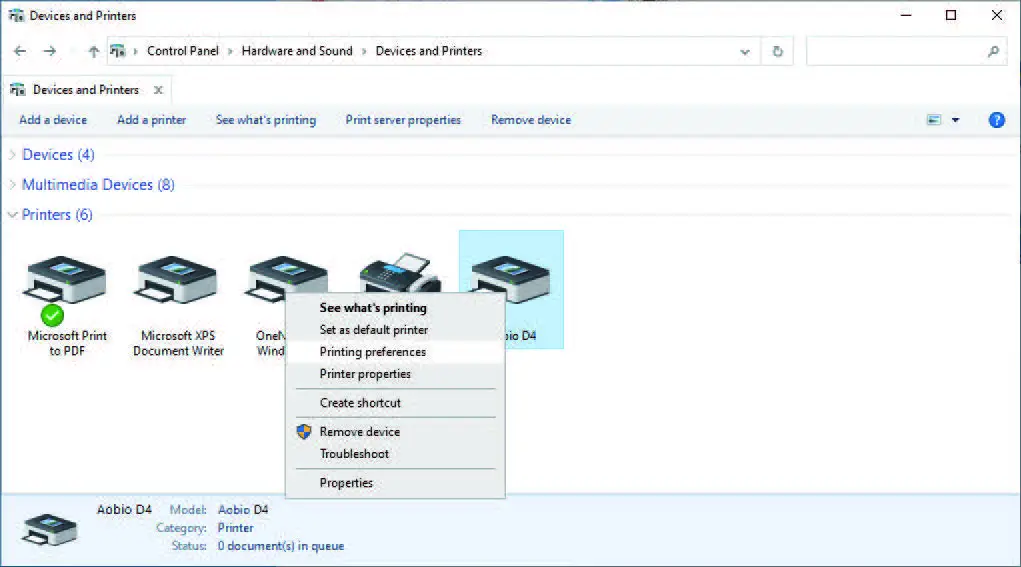
Task: Go back with the back arrow
Action: click(20, 51)
